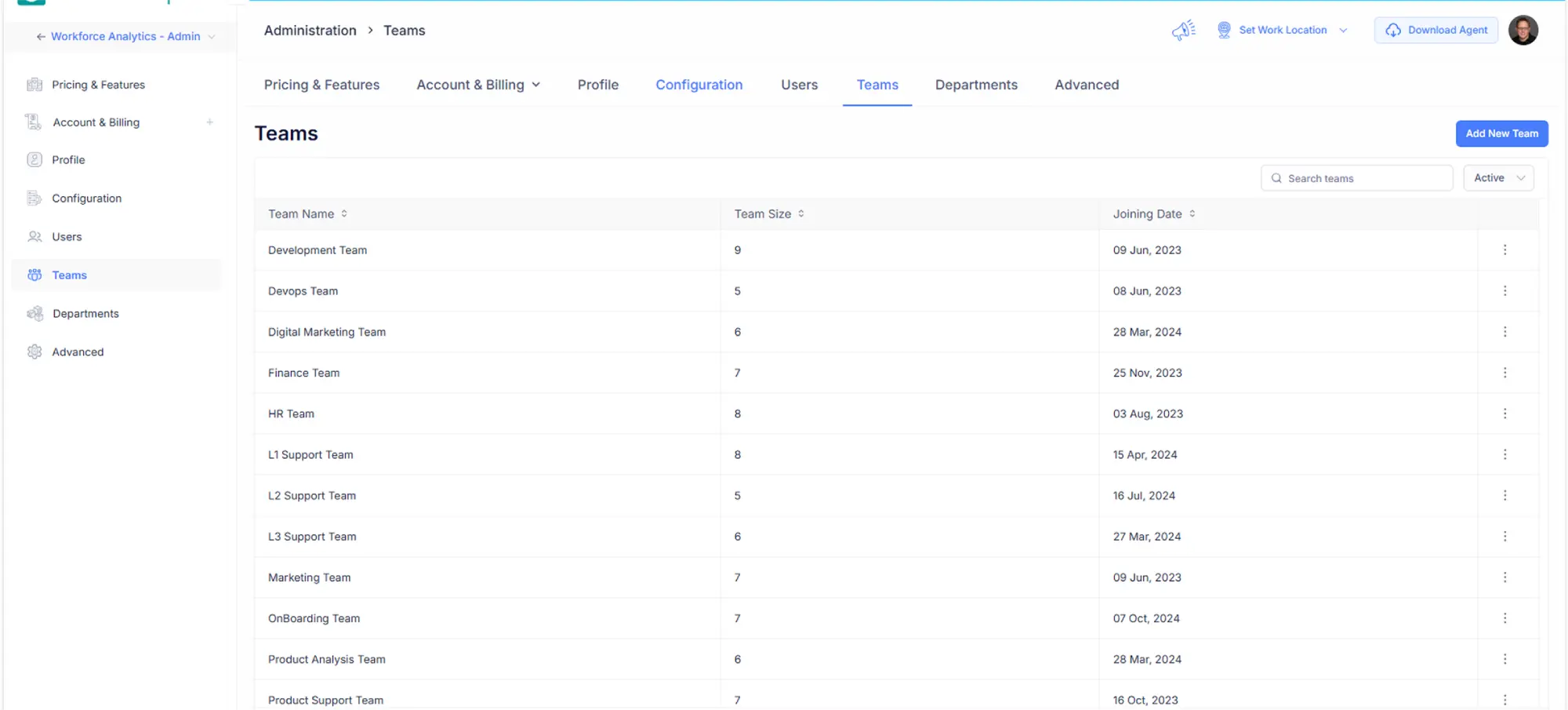Focus the Search teams input field

tap(1356, 178)
